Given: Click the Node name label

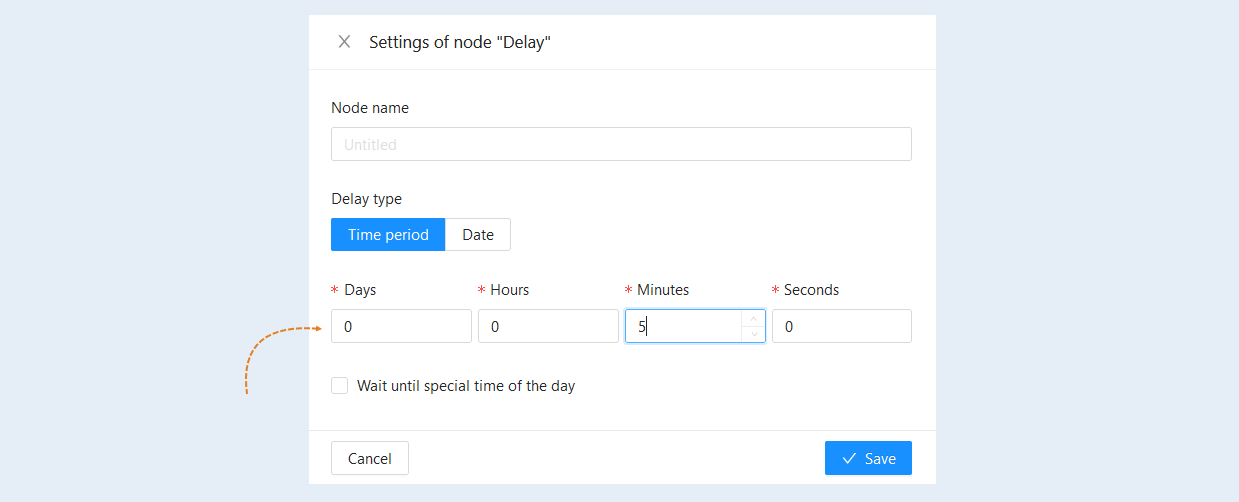Looking at the screenshot, I should [370, 108].
